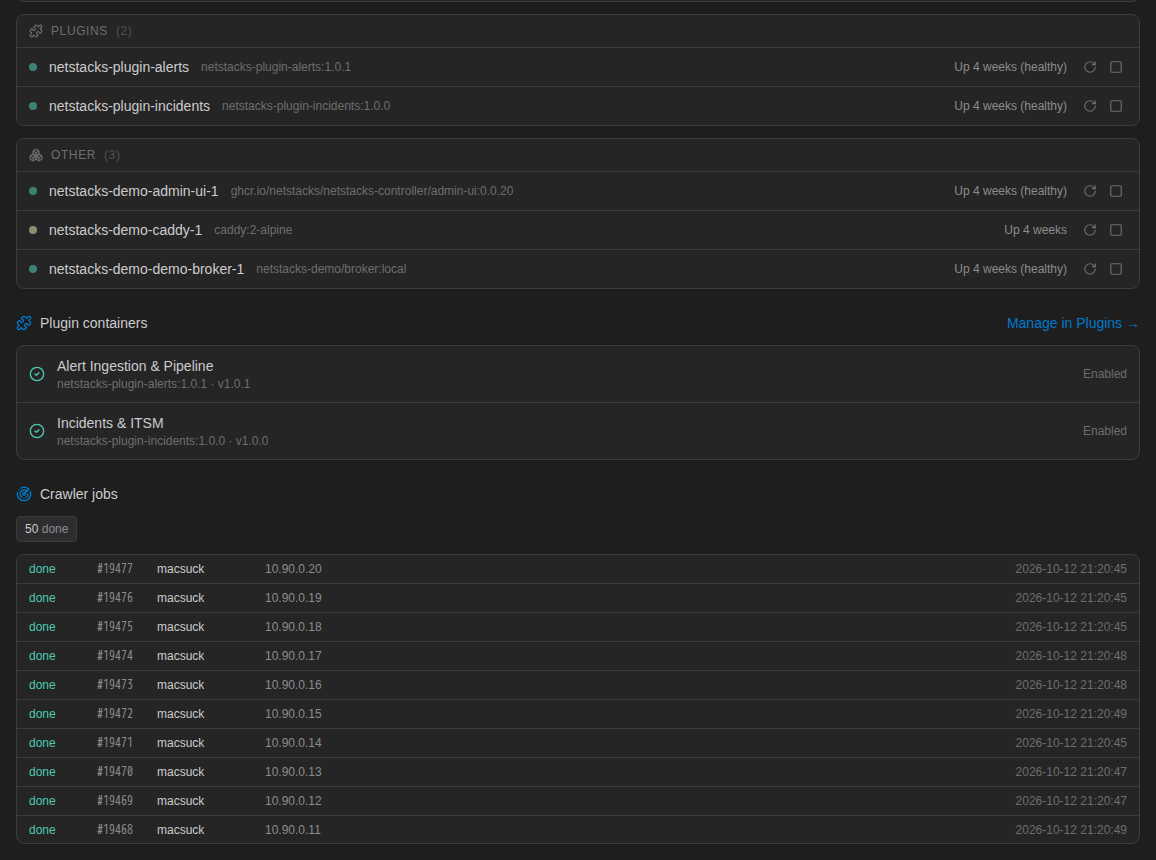Restart the netstacks-demo-demo-broker-1 container
This screenshot has width=1156, height=860.
coord(1090,269)
